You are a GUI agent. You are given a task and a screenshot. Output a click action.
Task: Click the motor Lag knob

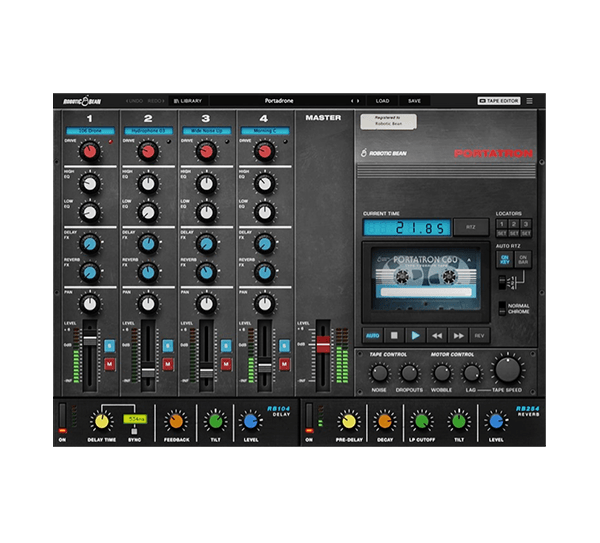pyautogui.click(x=471, y=373)
